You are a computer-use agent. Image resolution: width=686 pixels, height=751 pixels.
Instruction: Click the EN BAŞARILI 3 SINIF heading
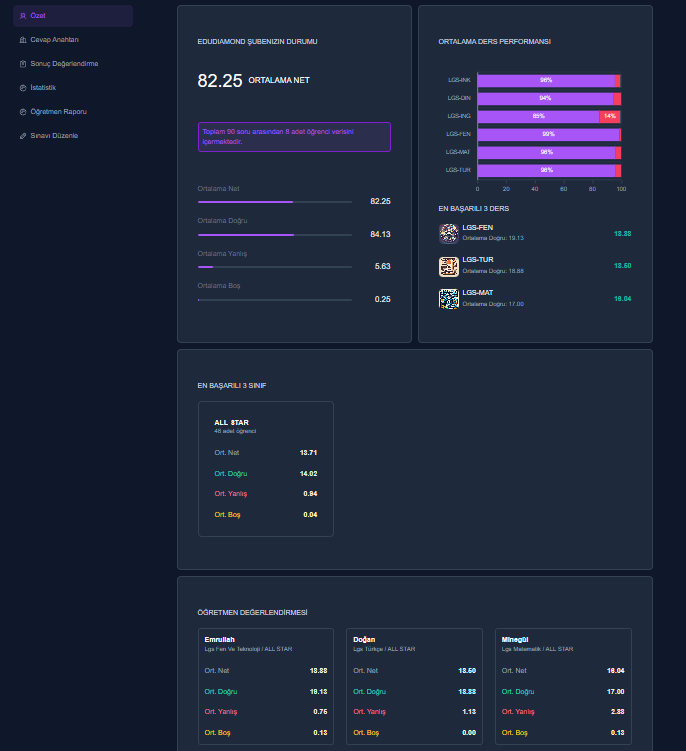click(232, 386)
